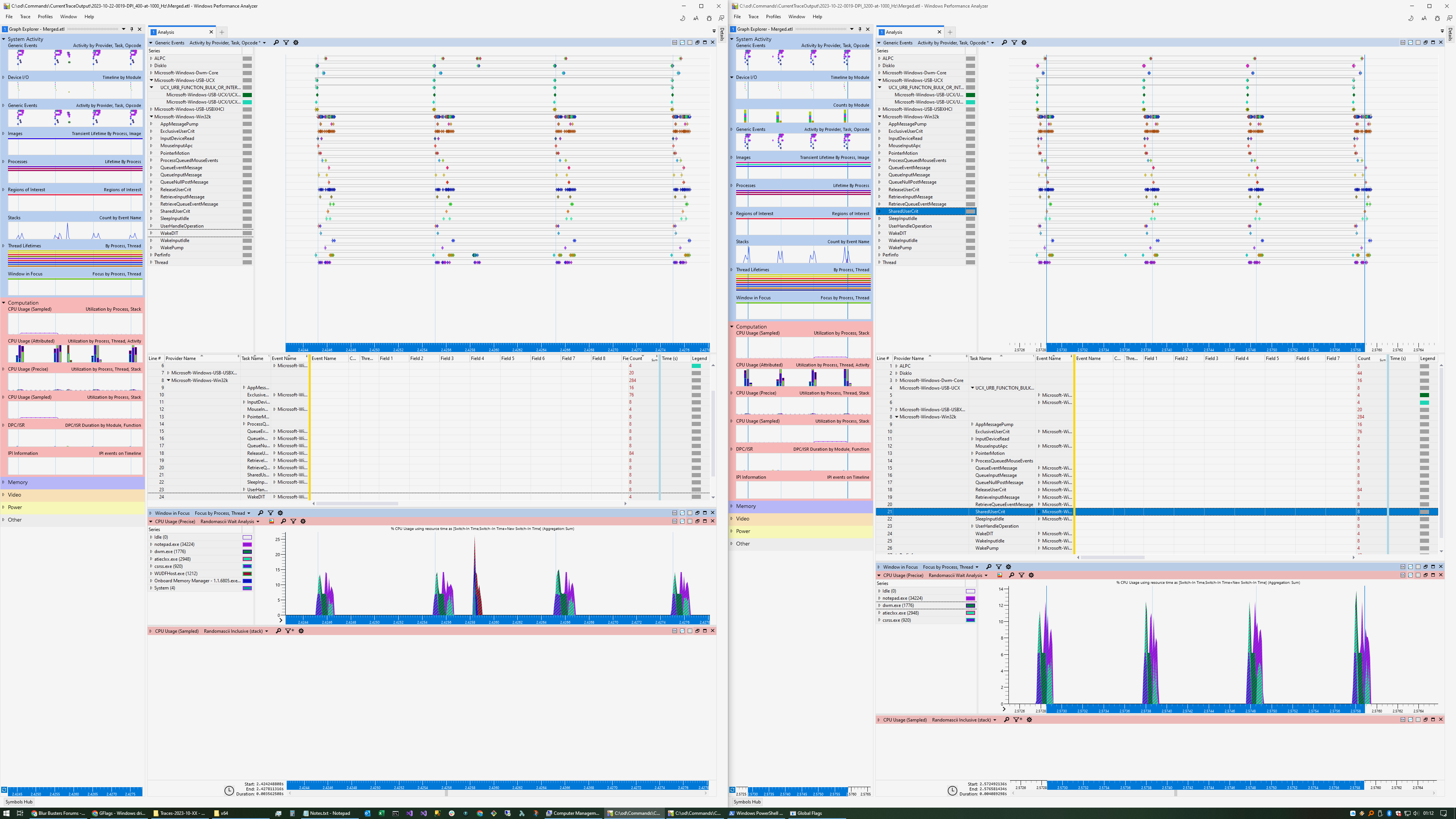
Task: Toggle dwm.exe series visibility in right CPU graph
Action: pyautogui.click(x=971, y=605)
